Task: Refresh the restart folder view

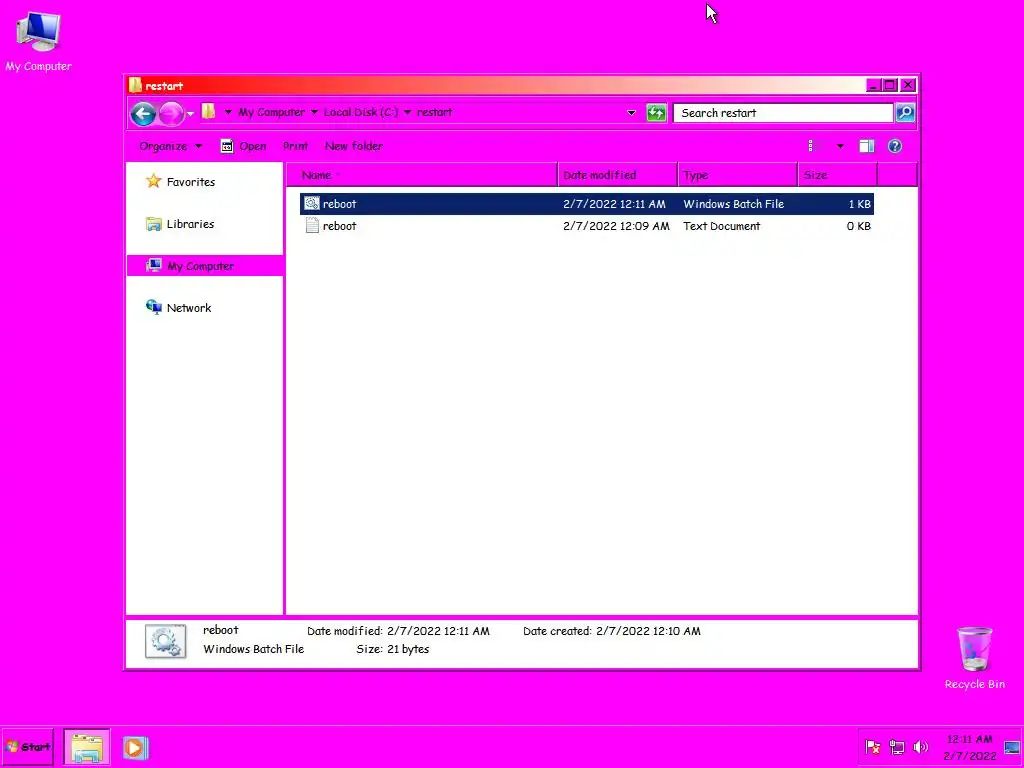Action: click(x=656, y=113)
